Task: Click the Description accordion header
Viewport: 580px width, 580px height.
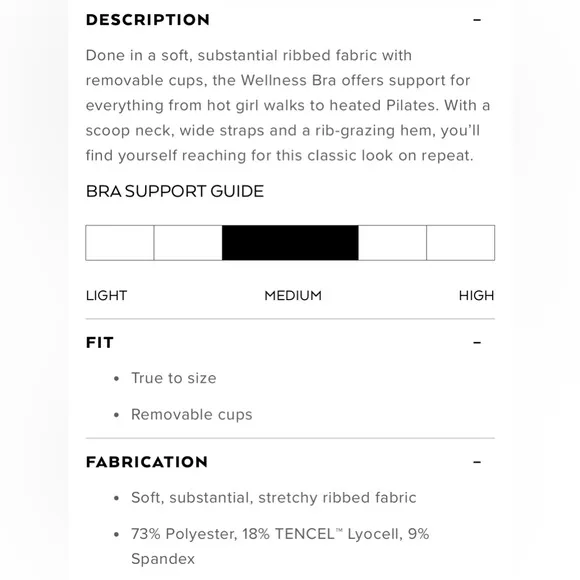Action: click(x=290, y=20)
